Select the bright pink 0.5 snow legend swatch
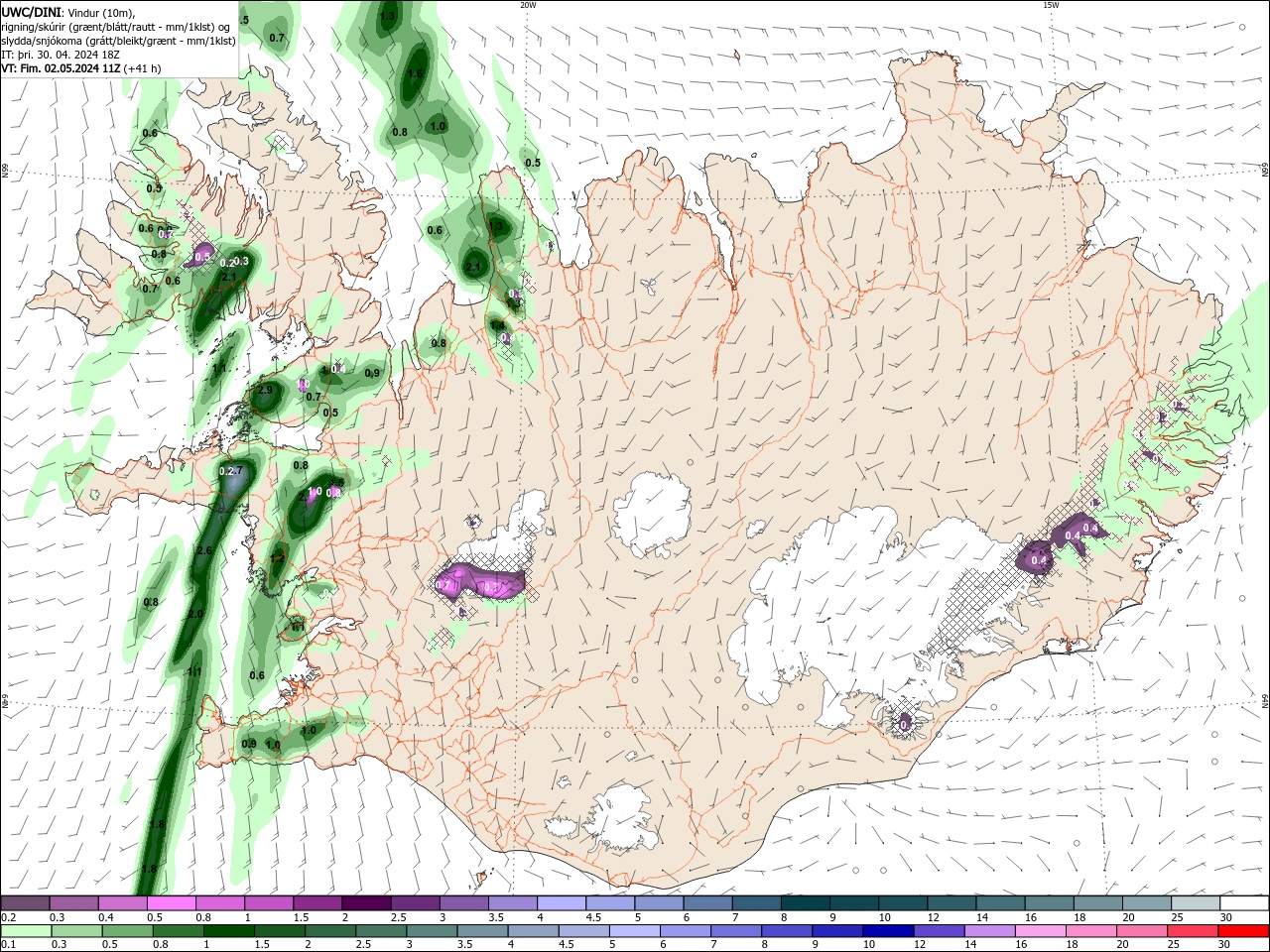1270x952 pixels. point(171,902)
